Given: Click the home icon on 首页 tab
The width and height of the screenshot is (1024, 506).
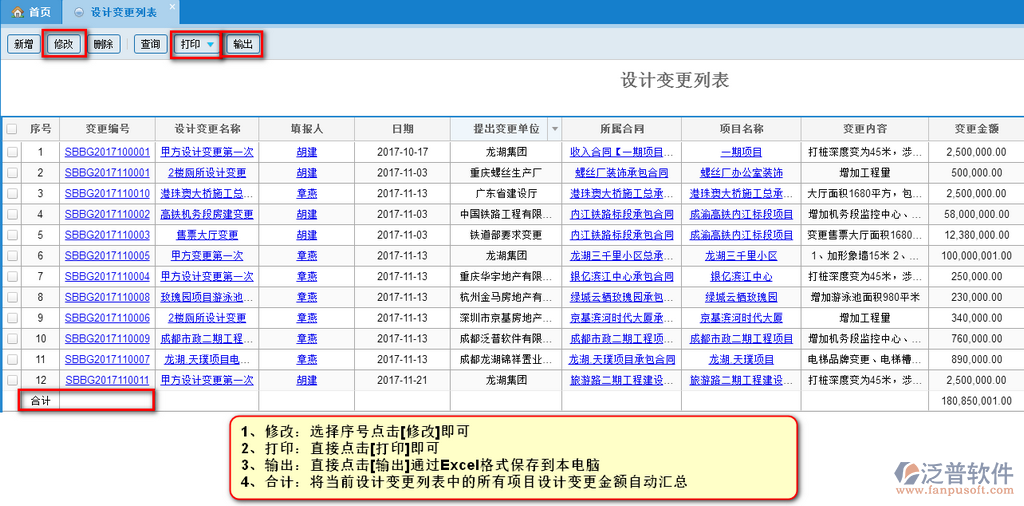Looking at the screenshot, I should pyautogui.click(x=17, y=12).
